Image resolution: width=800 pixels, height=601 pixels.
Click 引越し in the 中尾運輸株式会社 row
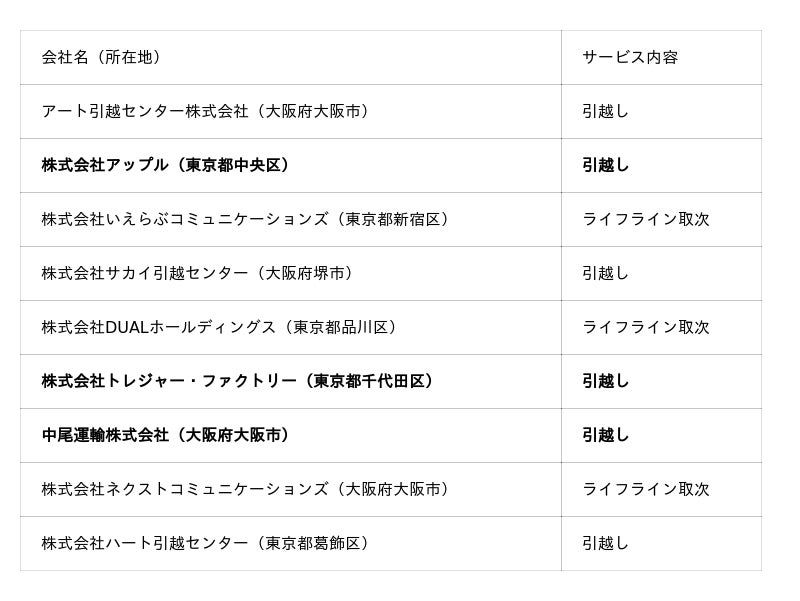[605, 436]
